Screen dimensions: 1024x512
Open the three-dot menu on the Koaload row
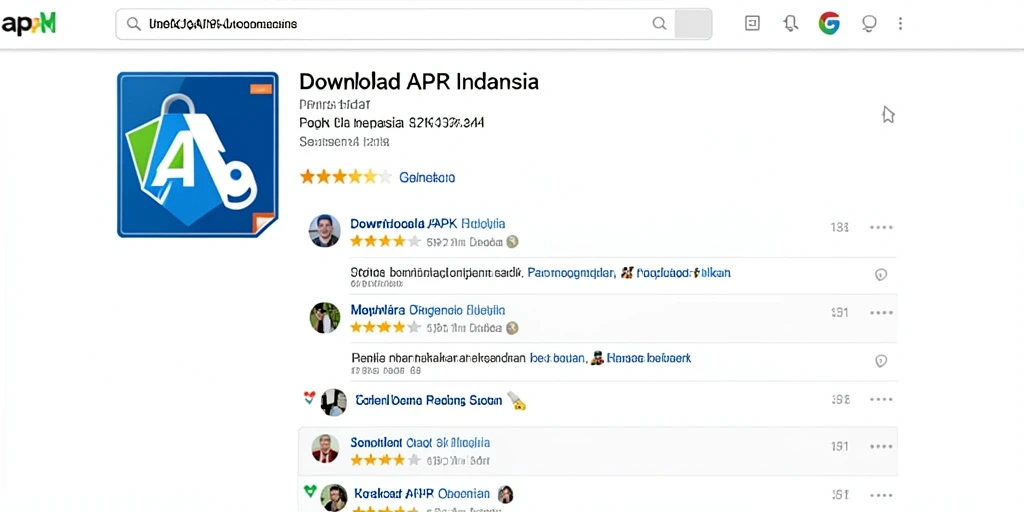(881, 495)
